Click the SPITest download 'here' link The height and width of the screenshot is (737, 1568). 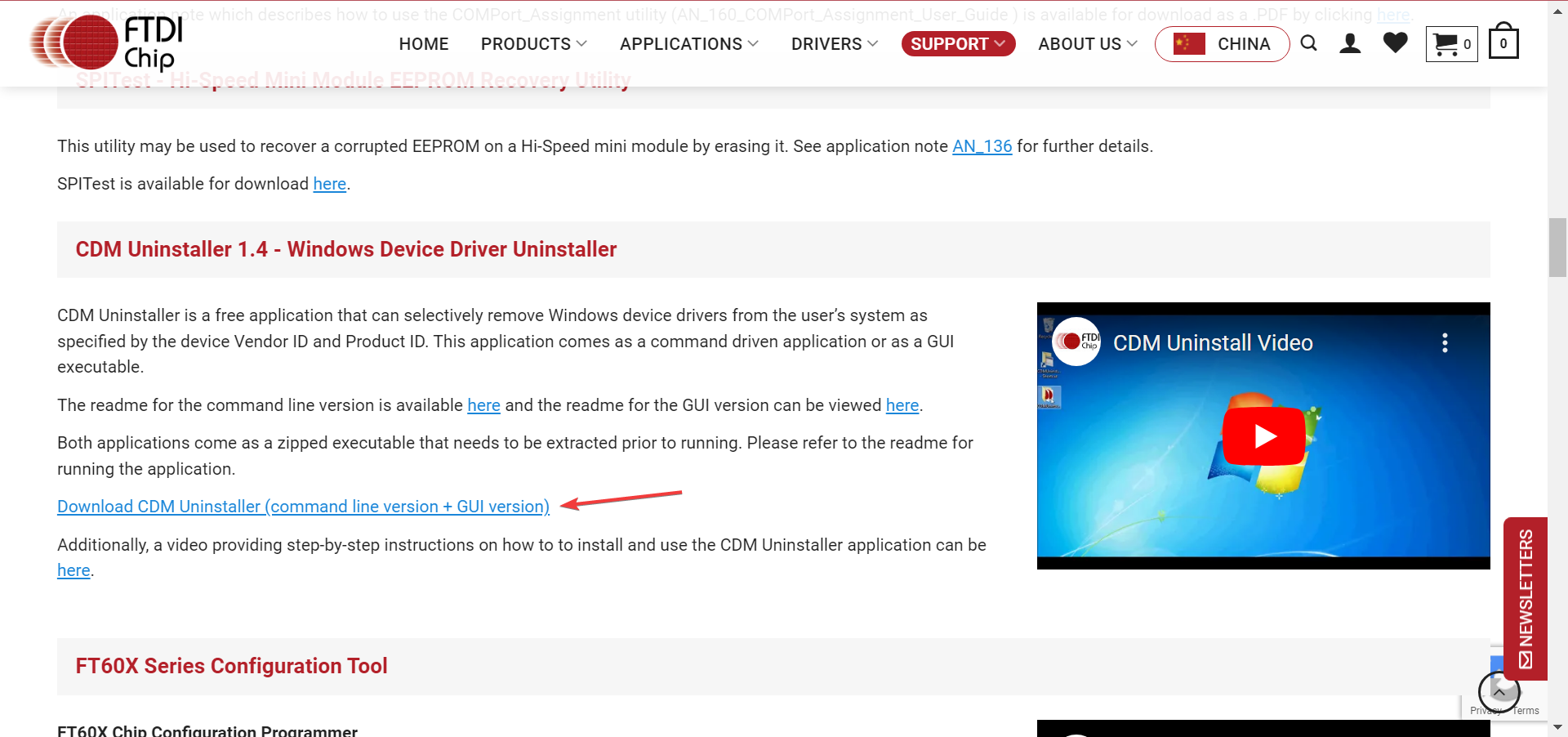coord(329,184)
